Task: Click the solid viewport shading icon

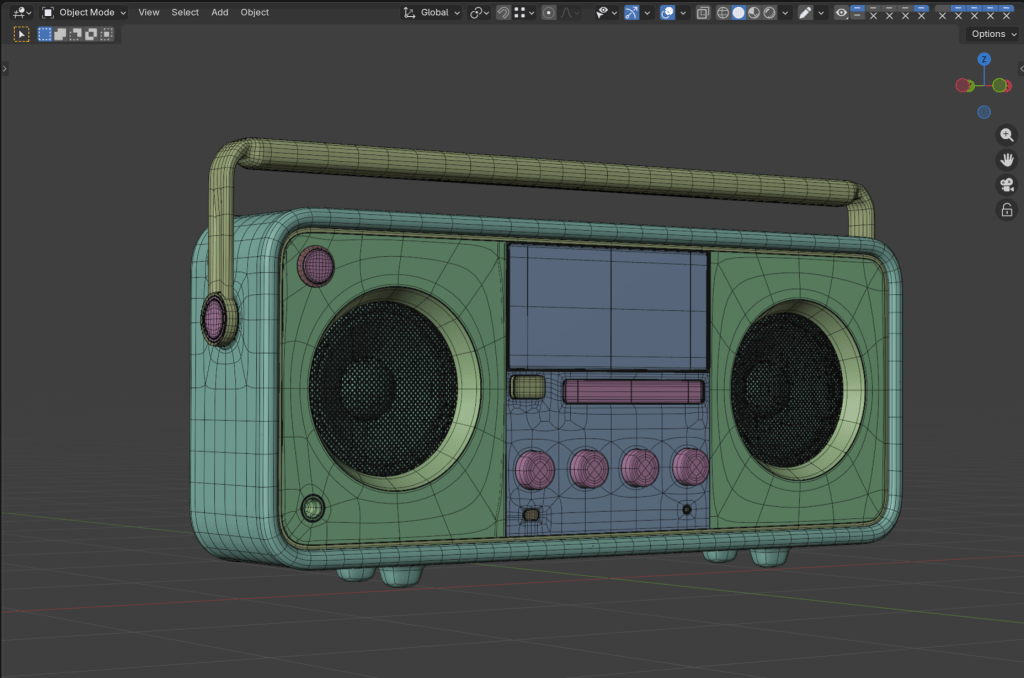Action: point(738,13)
